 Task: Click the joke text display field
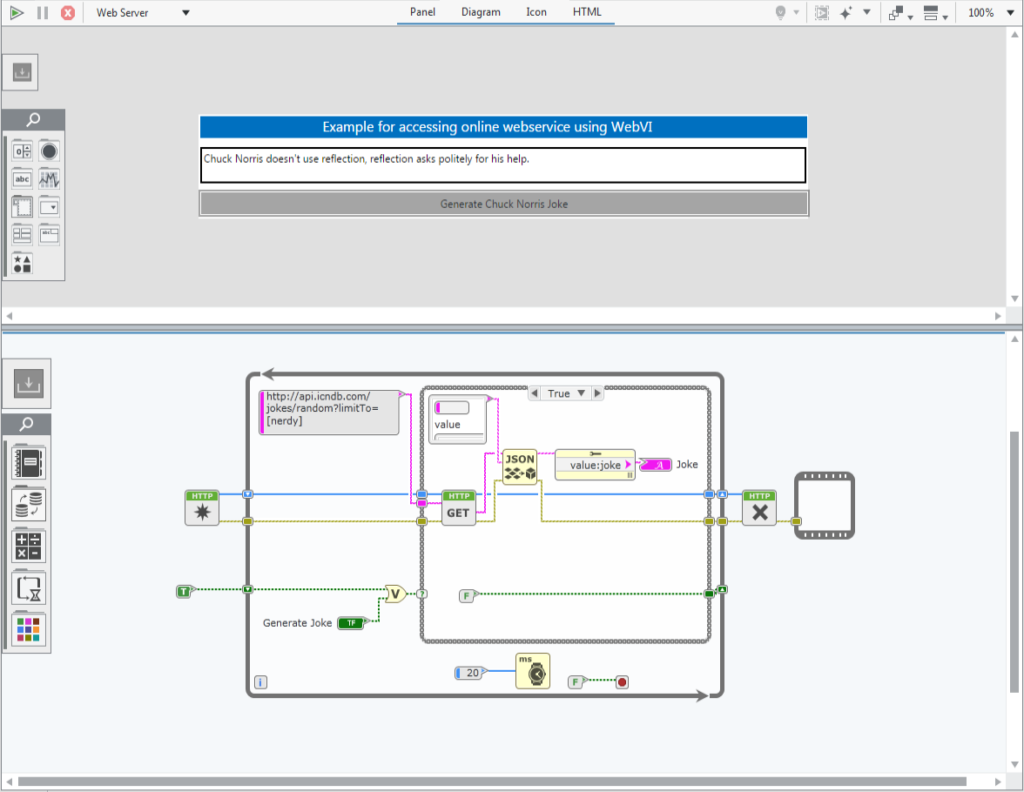503,165
